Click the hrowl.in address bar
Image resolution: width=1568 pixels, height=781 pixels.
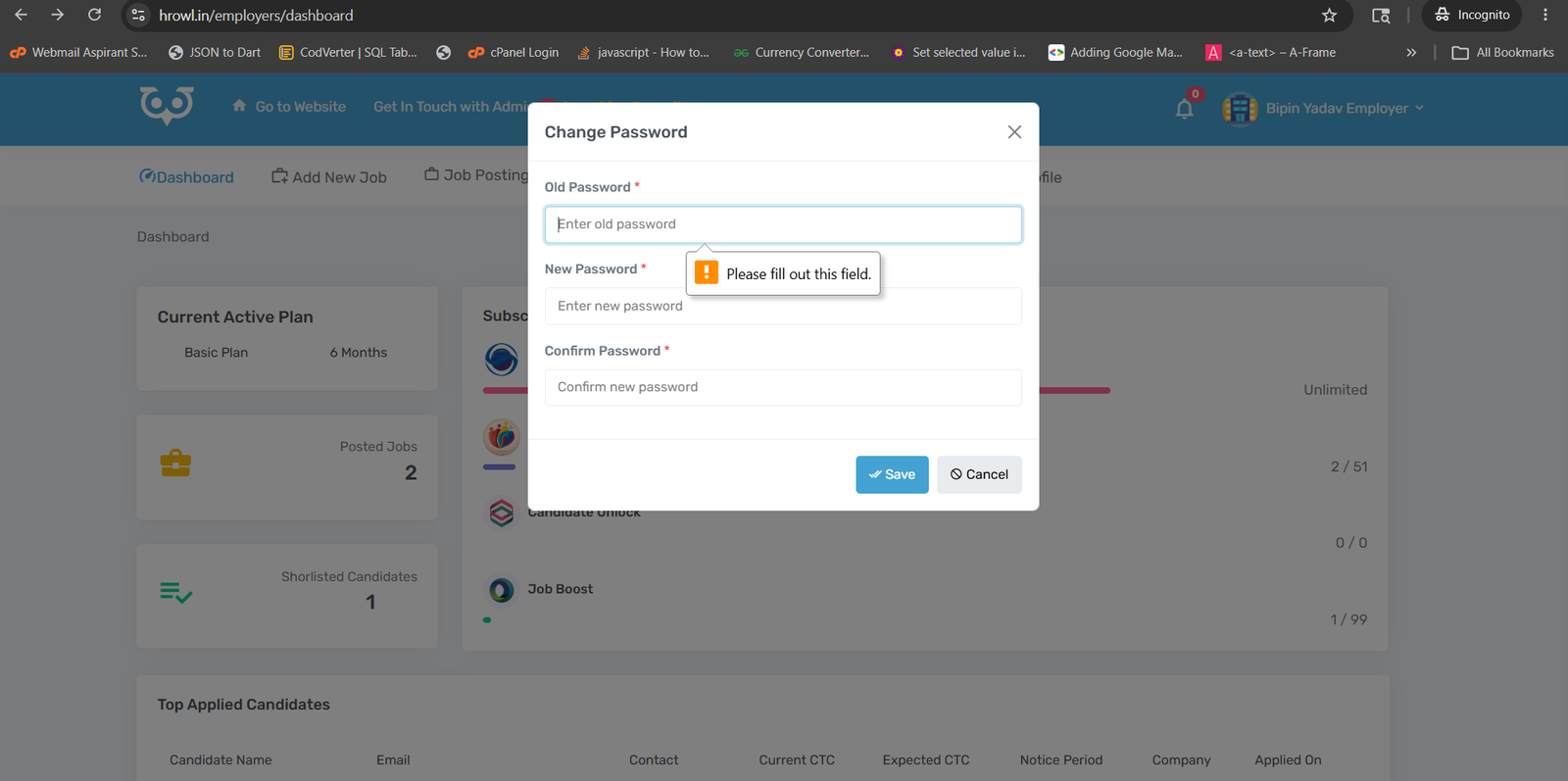pyautogui.click(x=725, y=16)
